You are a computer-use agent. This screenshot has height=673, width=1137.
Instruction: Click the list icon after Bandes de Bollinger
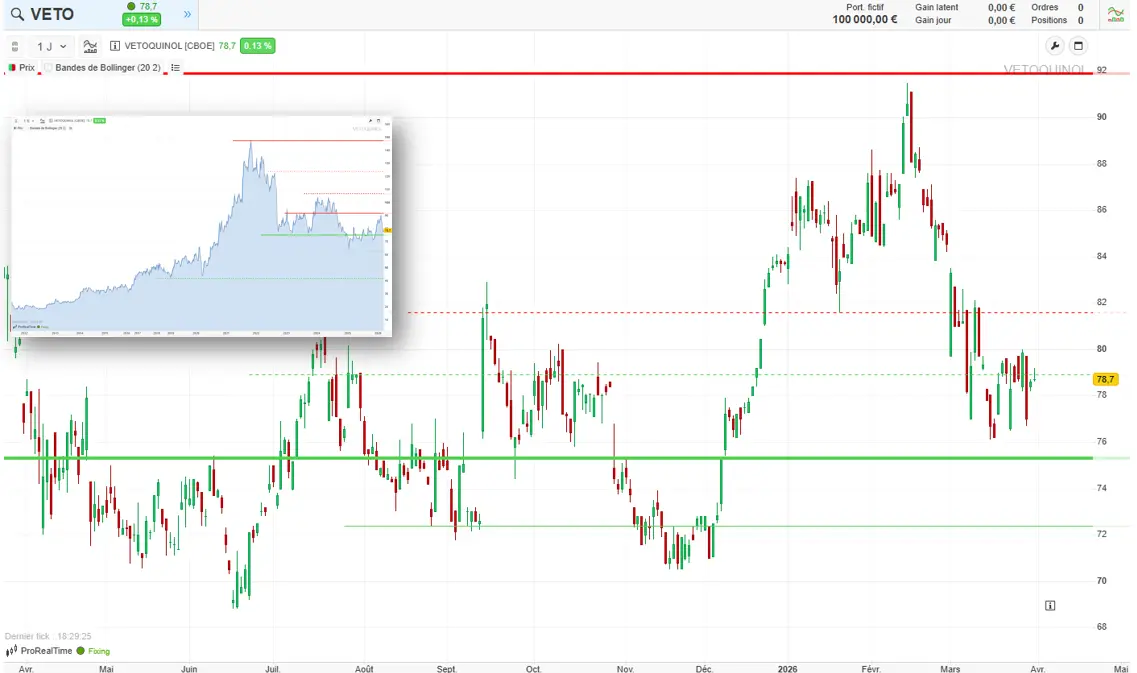click(x=175, y=67)
